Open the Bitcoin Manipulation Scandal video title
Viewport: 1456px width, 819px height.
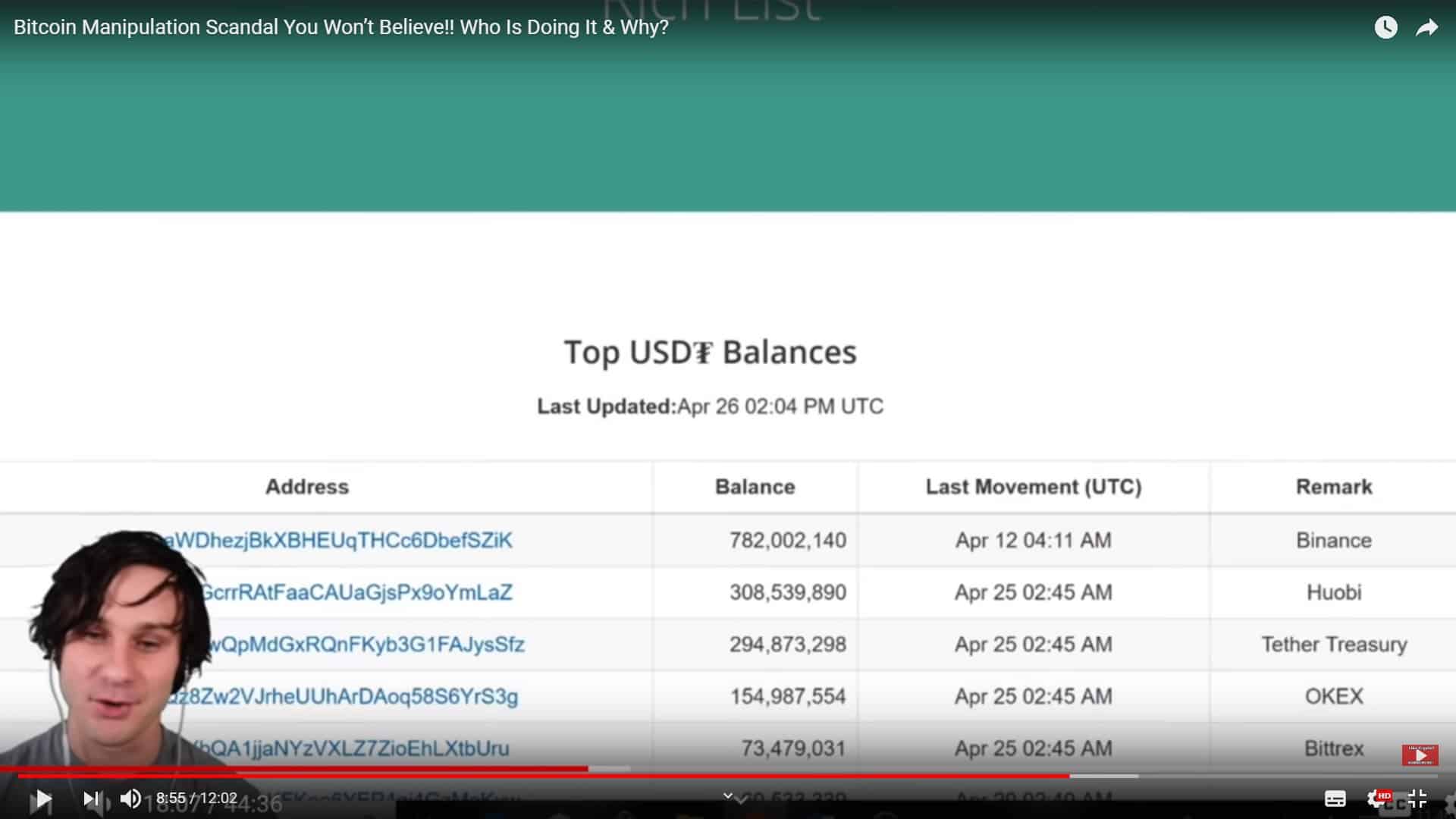(x=341, y=27)
